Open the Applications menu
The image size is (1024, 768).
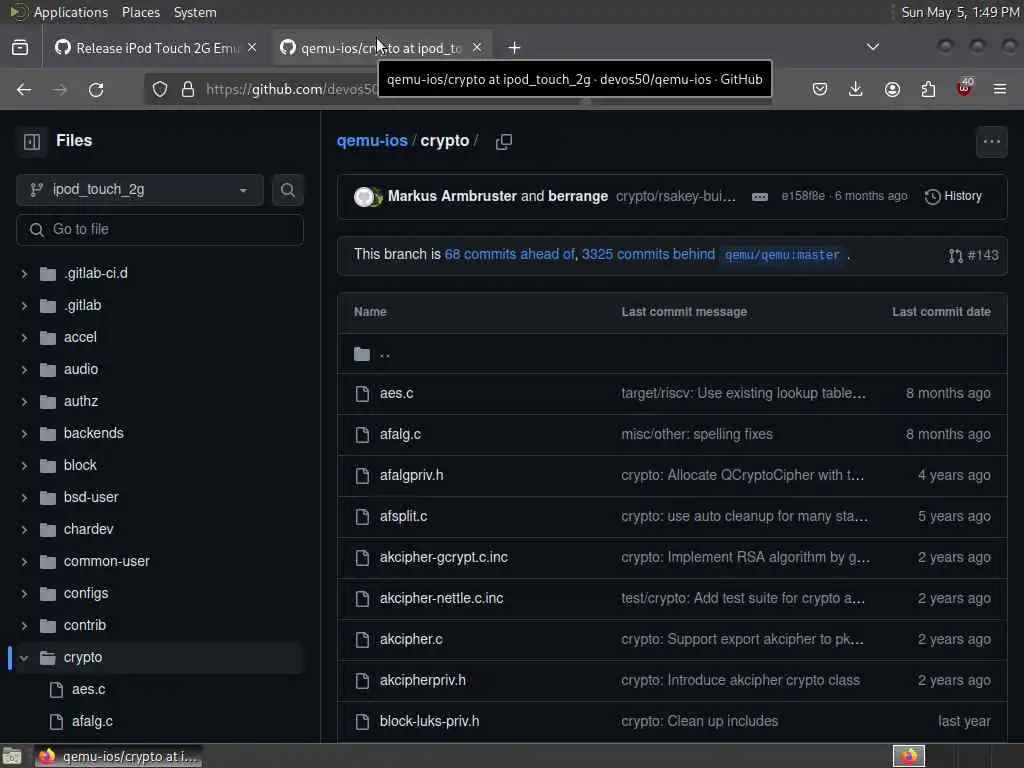click(x=71, y=12)
